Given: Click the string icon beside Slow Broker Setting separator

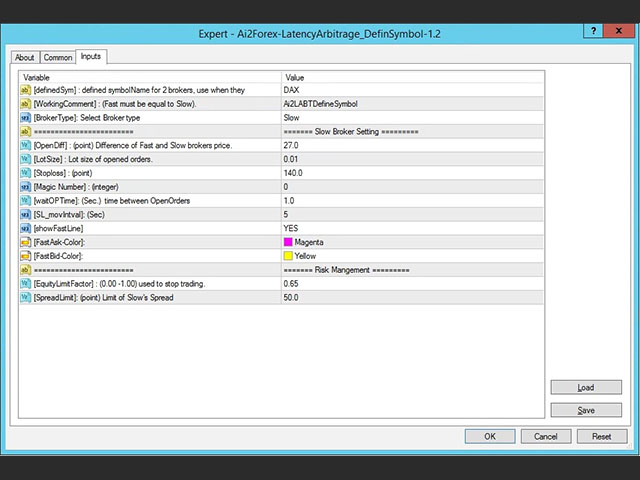Looking at the screenshot, I should 25,131.
